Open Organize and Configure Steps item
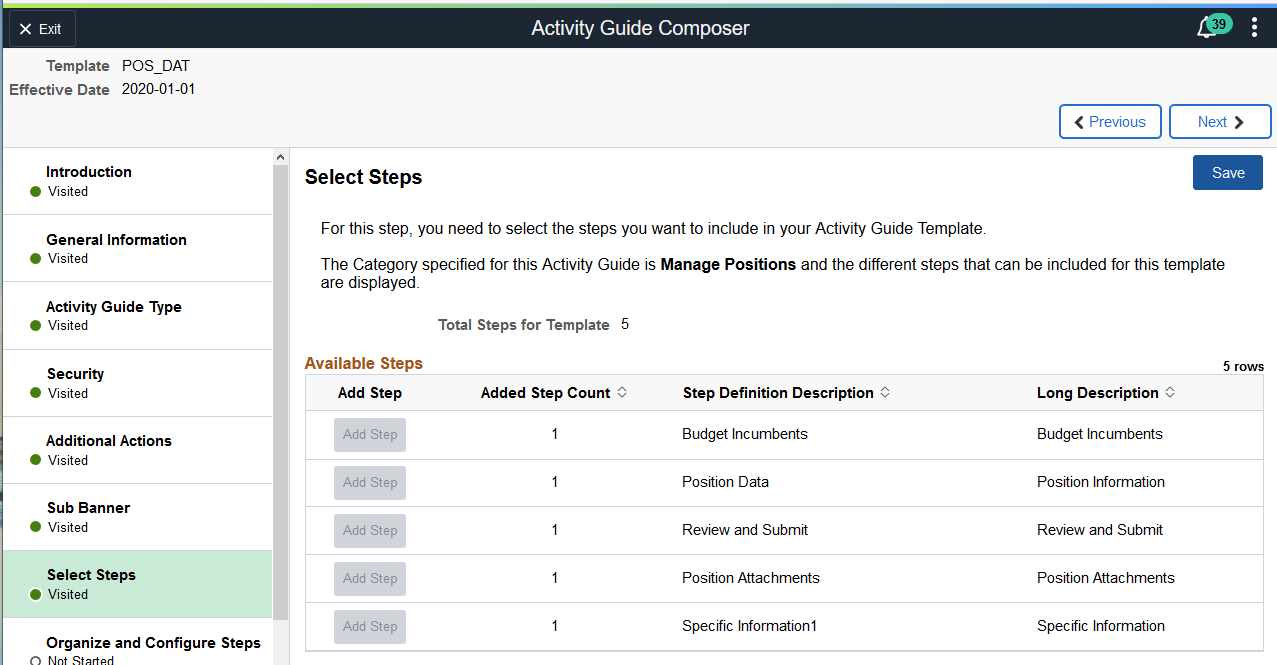 [137, 643]
